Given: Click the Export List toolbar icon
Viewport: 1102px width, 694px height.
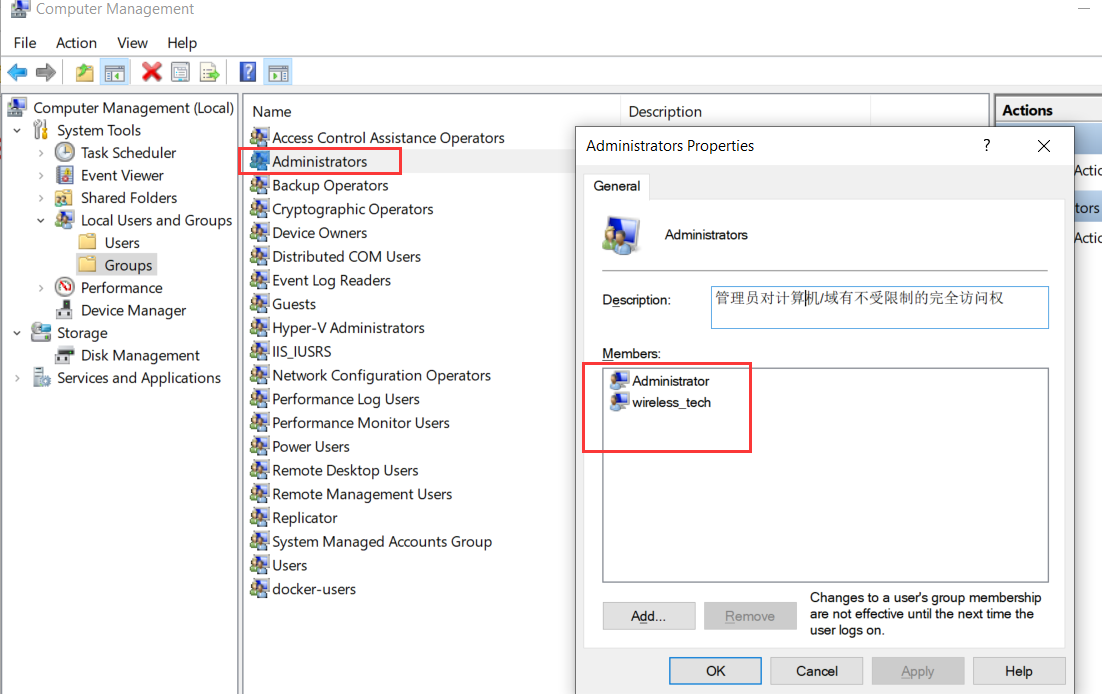Looking at the screenshot, I should click(209, 71).
